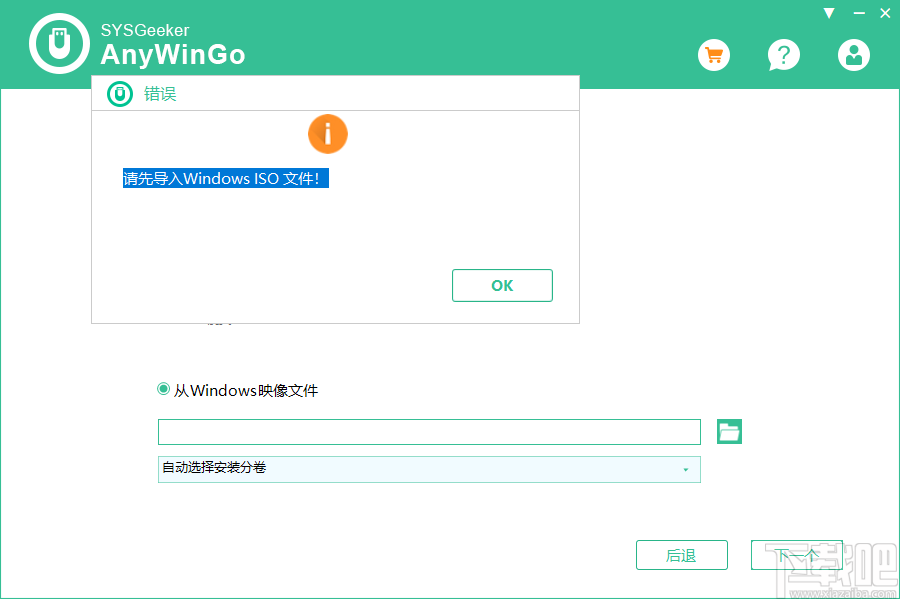Click the empty ISO file path field

tap(429, 431)
